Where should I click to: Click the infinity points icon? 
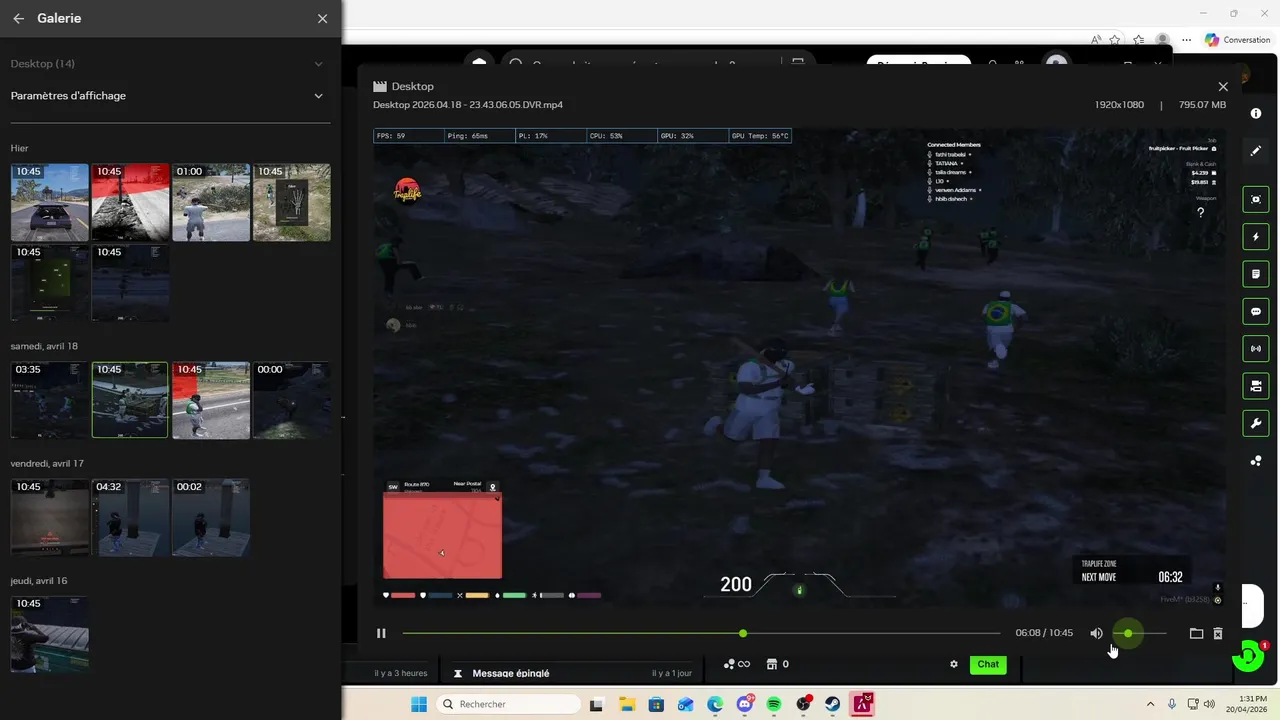pos(736,664)
